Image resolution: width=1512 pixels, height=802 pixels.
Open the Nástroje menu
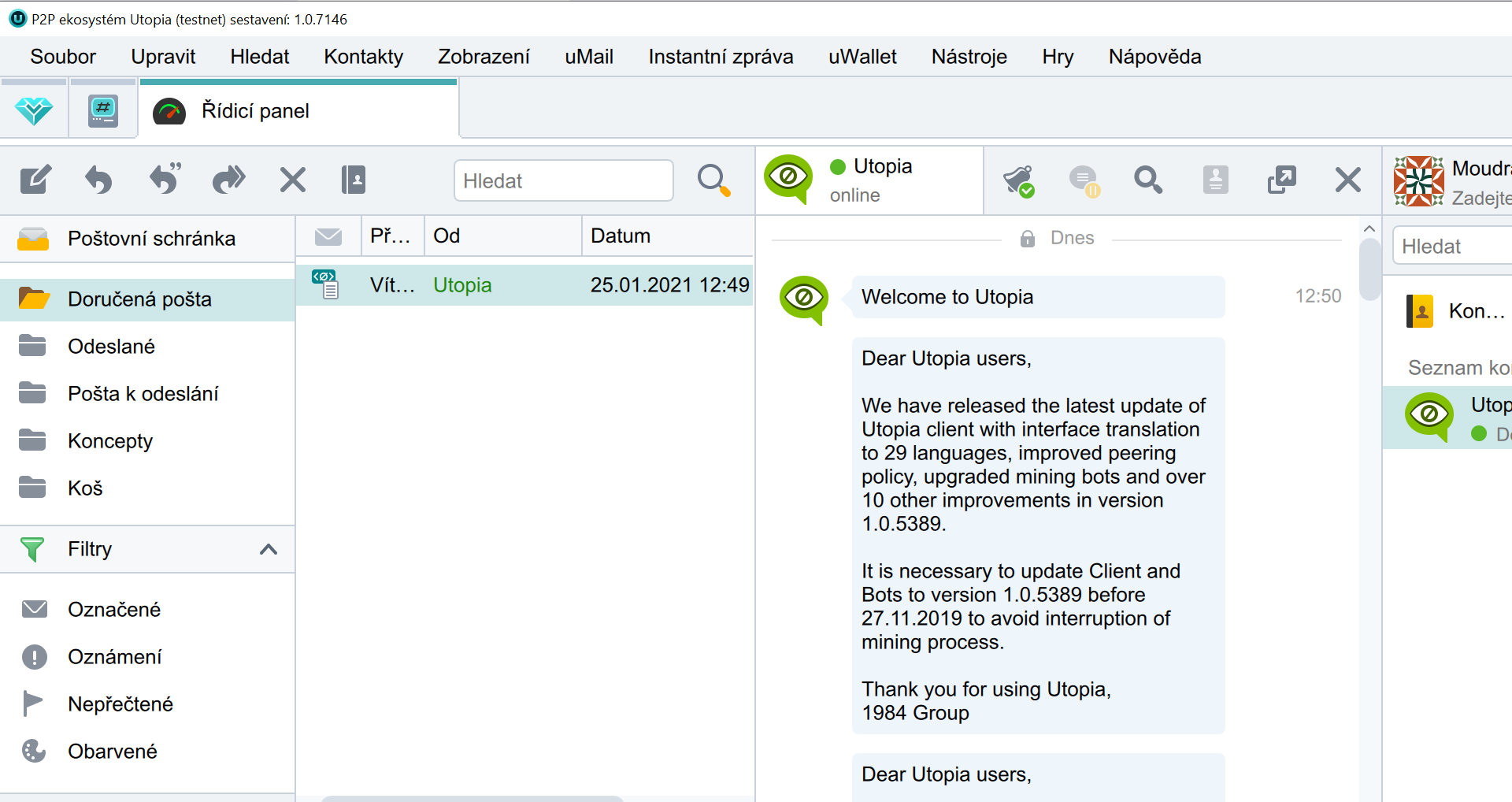click(969, 57)
